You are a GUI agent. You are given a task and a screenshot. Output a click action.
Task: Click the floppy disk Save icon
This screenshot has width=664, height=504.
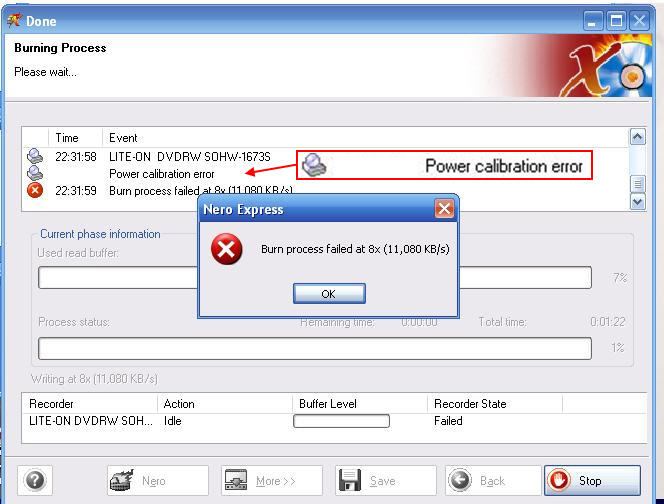coord(350,480)
